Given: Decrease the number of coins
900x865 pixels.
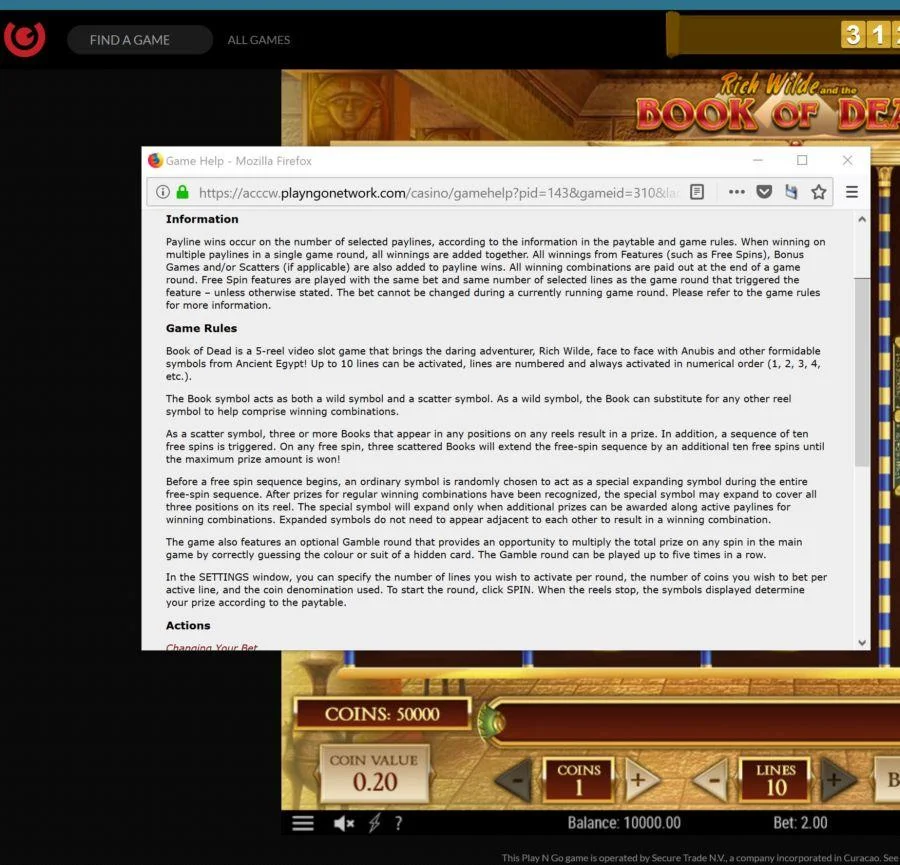Looking at the screenshot, I should (516, 779).
